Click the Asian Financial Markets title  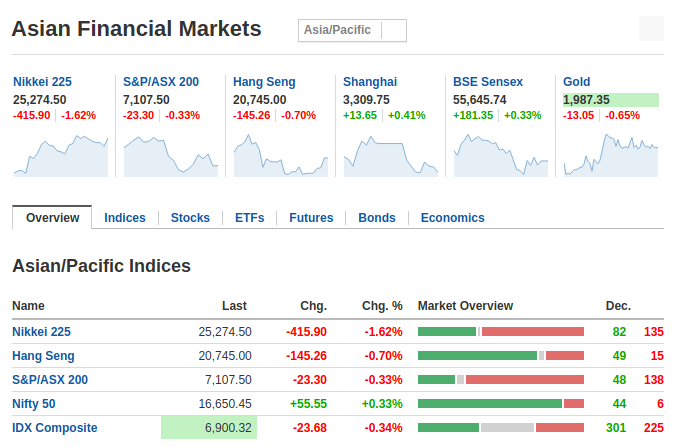[x=137, y=29]
